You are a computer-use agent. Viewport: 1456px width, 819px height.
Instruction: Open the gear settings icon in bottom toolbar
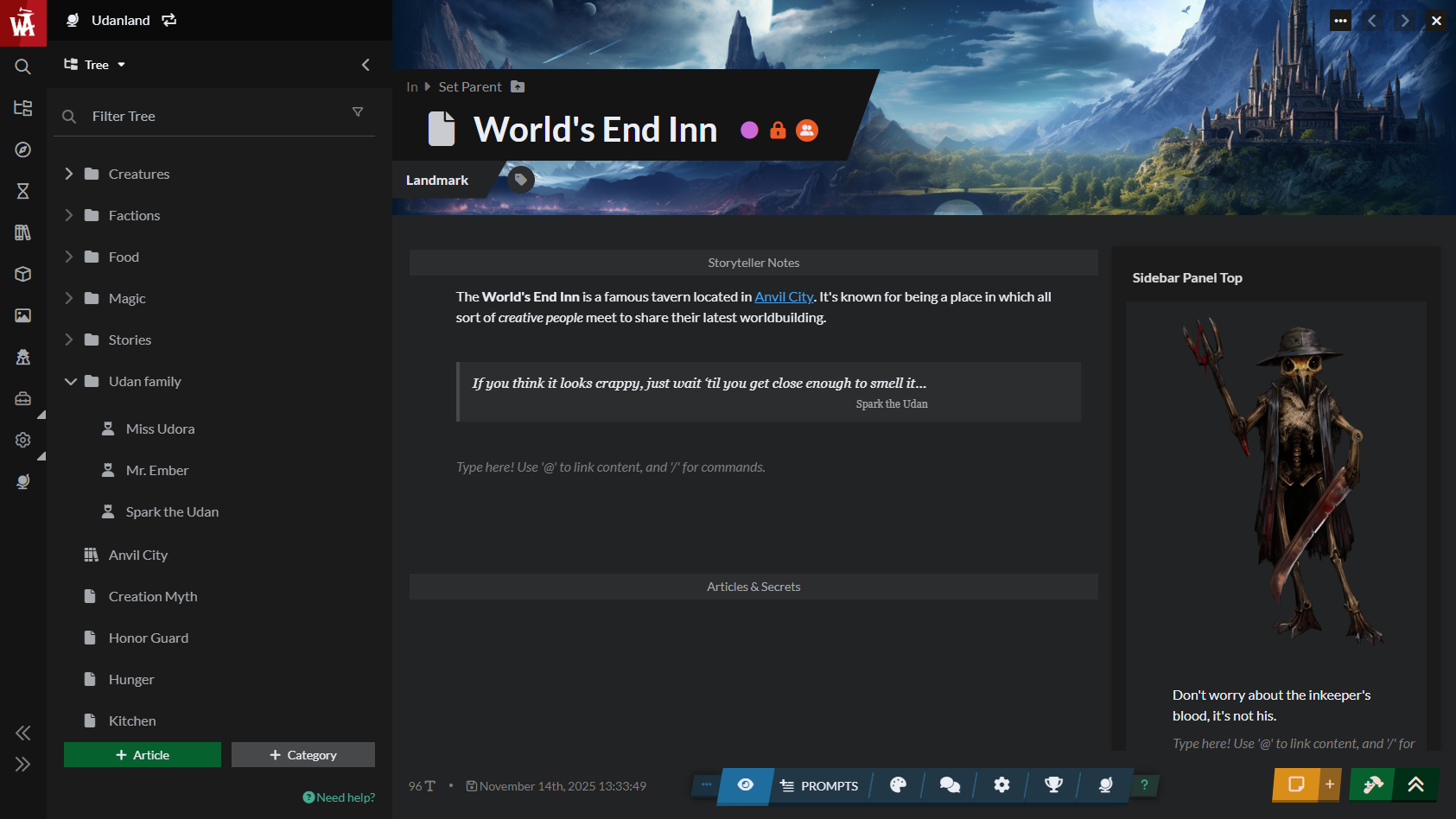click(x=1001, y=784)
